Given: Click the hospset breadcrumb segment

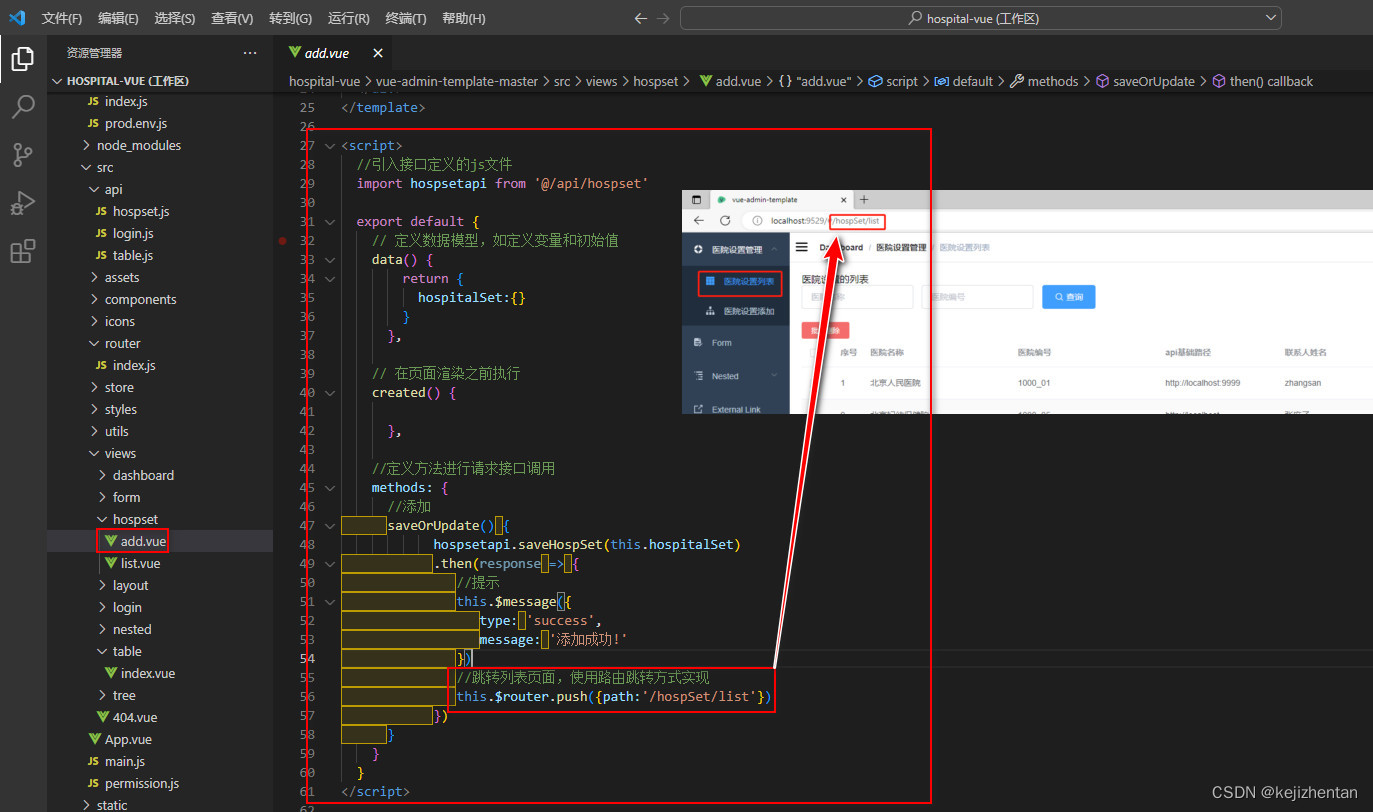Looking at the screenshot, I should 656,81.
